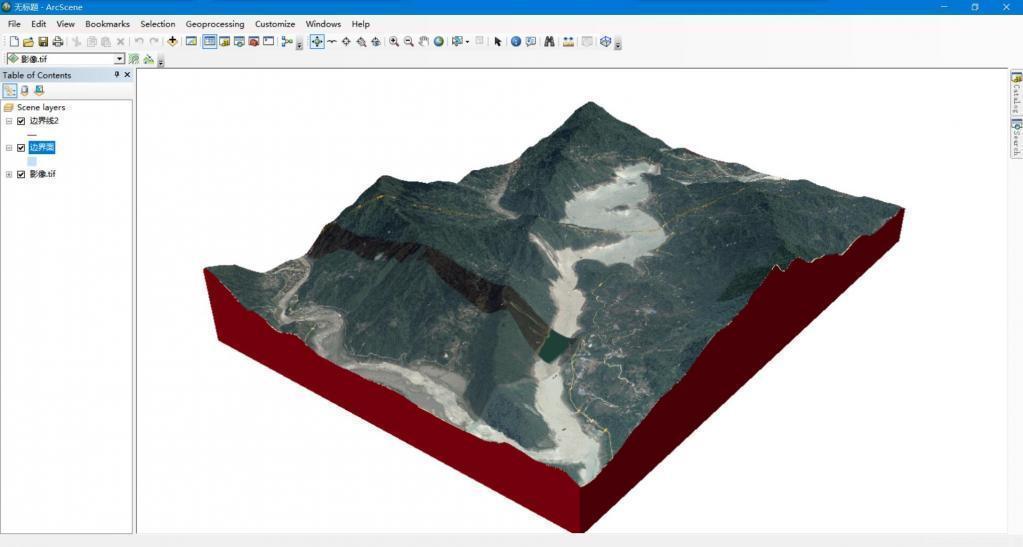Hide the 影像.tif layer
The height and width of the screenshot is (547, 1023).
(x=21, y=174)
